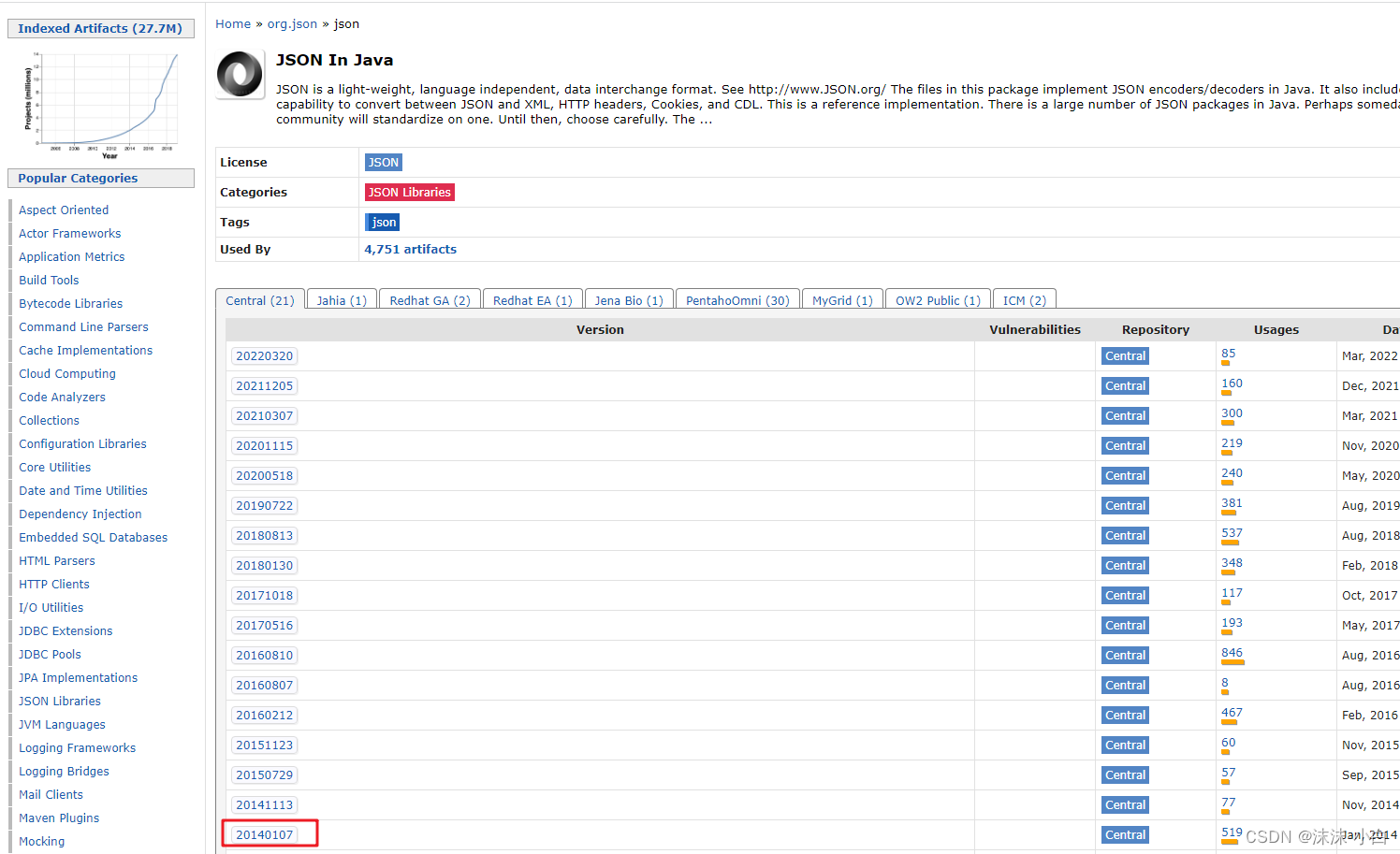
Task: Open version 20141113
Action: (x=265, y=805)
